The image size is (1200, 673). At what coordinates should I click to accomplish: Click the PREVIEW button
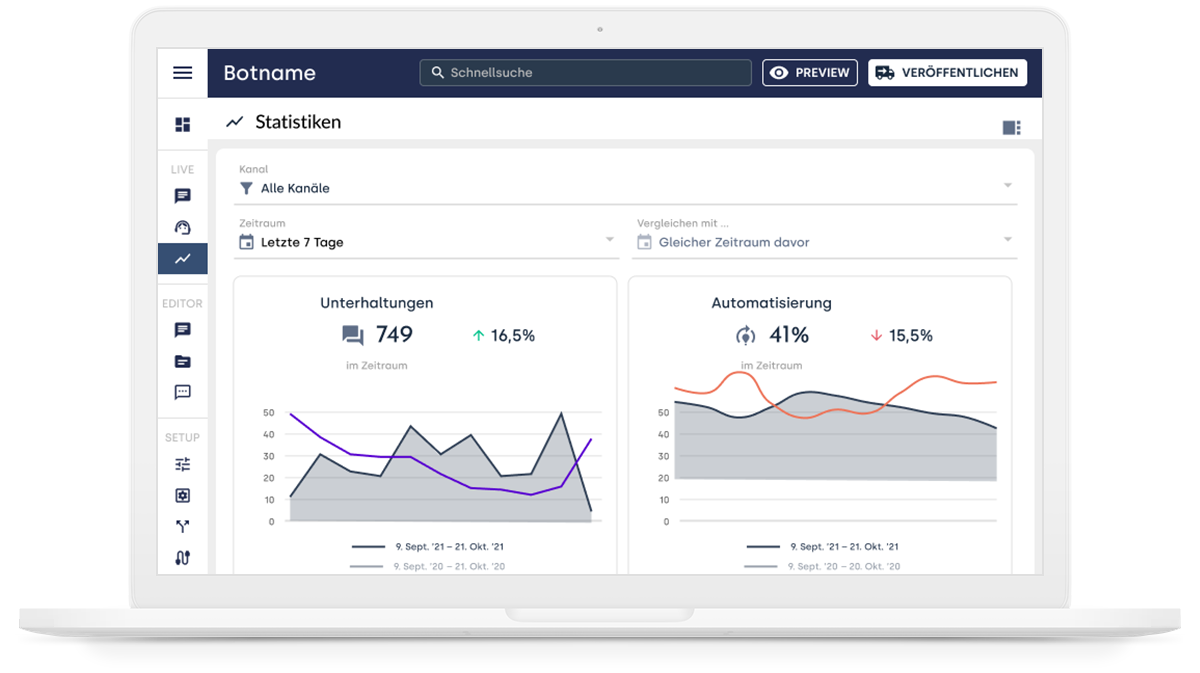point(810,73)
